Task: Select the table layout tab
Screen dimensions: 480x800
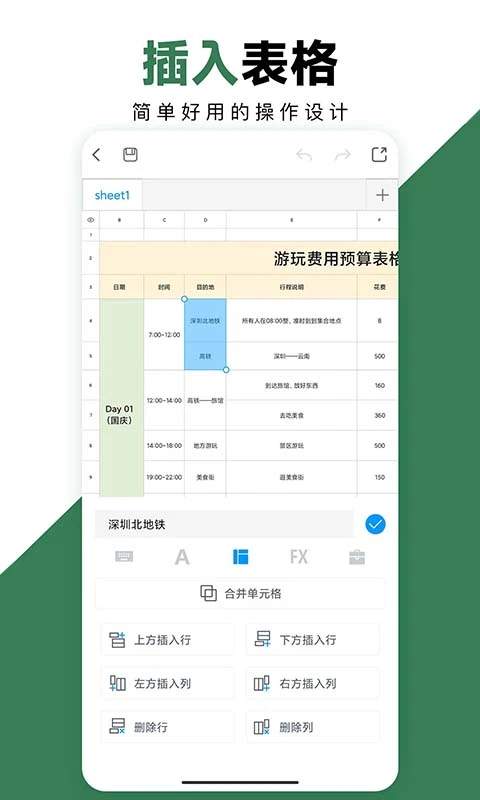Action: point(240,557)
